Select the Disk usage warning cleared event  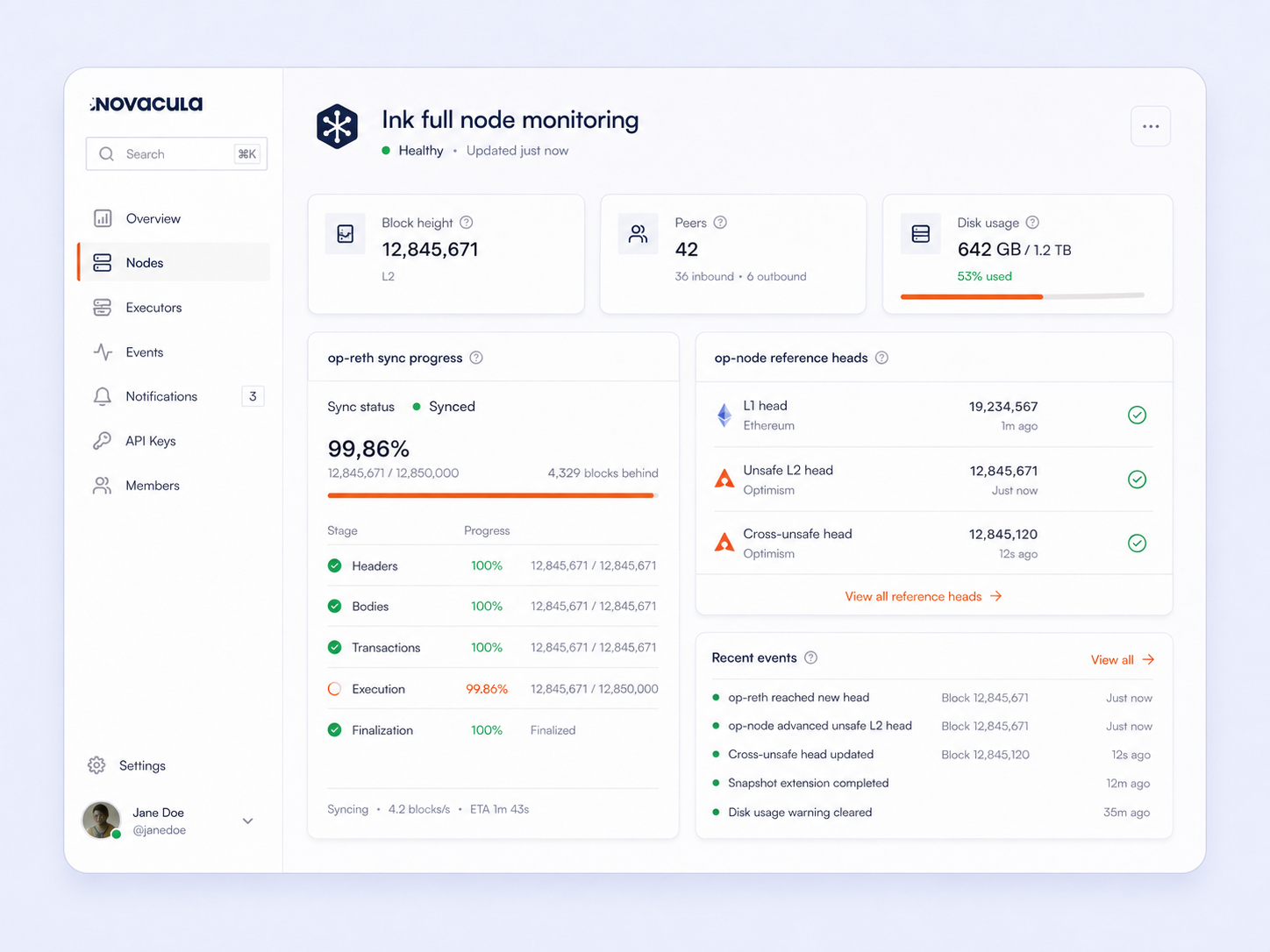(x=931, y=813)
